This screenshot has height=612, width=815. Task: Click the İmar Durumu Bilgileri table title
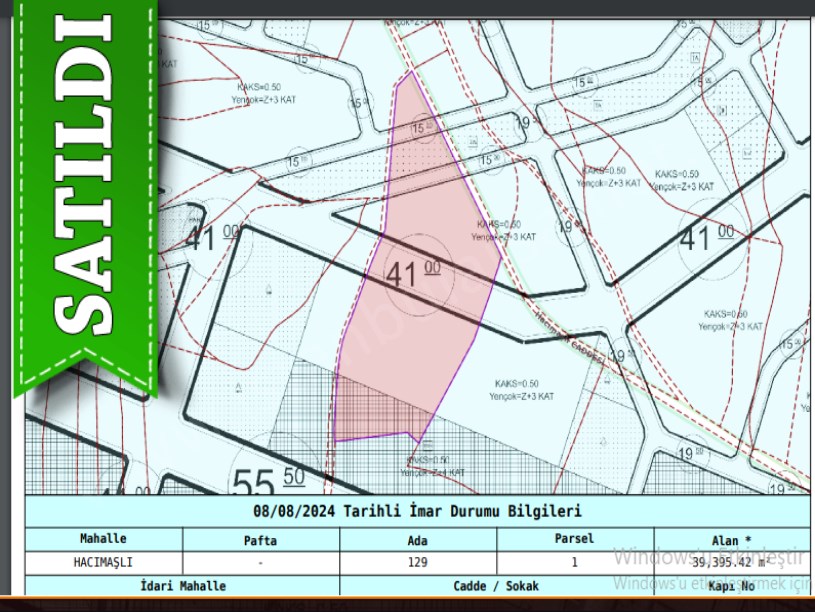(417, 511)
